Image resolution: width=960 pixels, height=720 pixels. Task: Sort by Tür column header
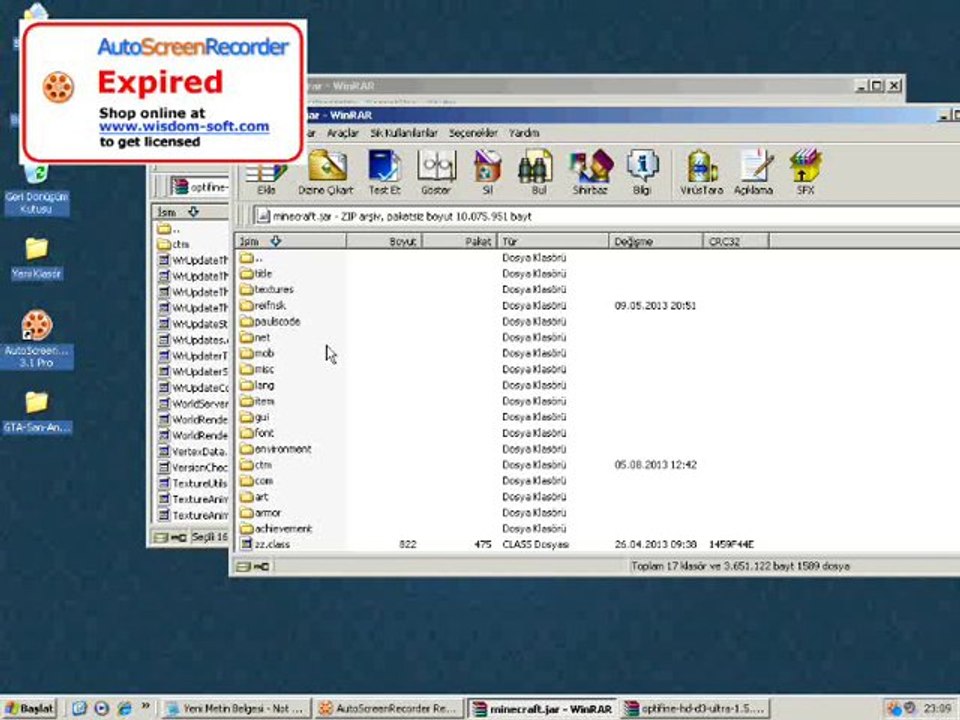click(553, 241)
